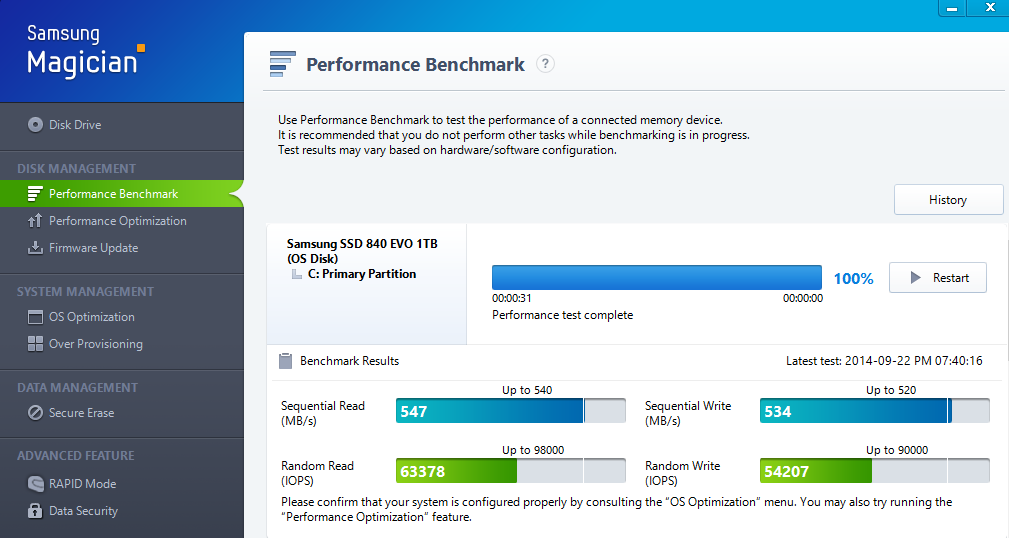Click the Performance Optimization arrows icon

(35, 221)
